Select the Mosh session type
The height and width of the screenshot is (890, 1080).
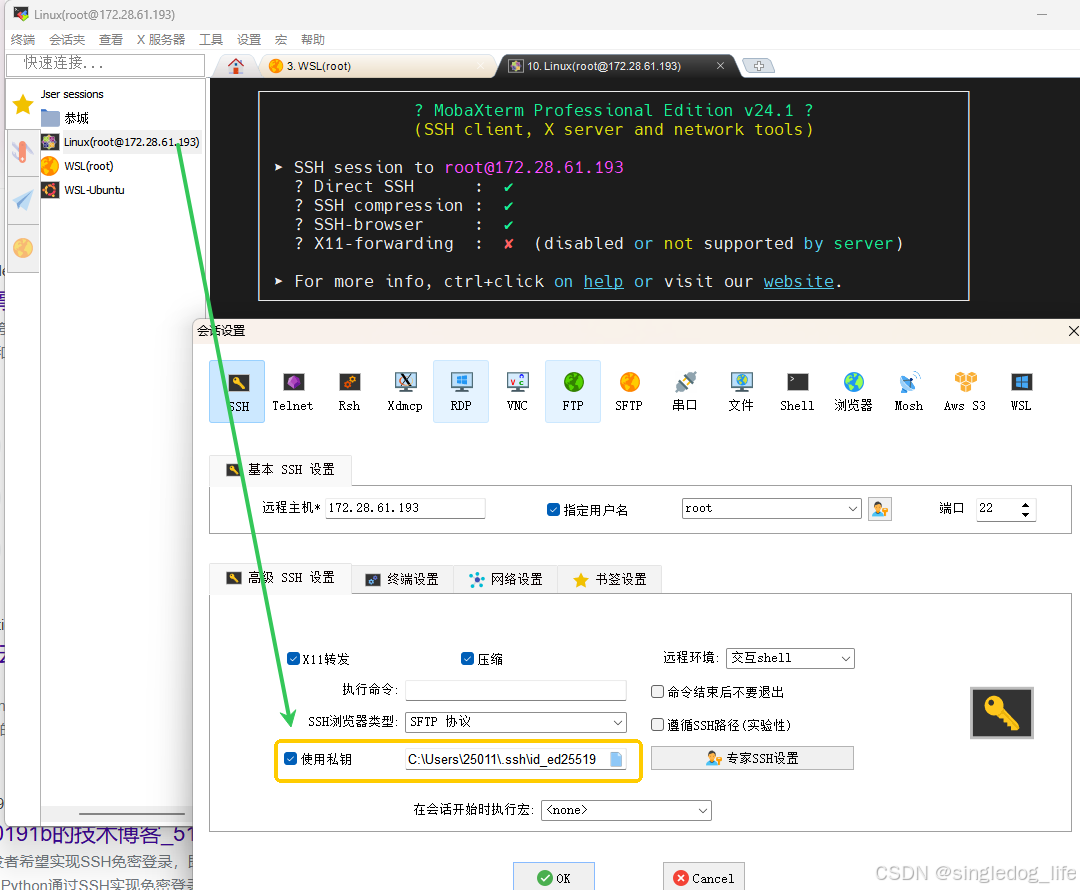point(909,391)
